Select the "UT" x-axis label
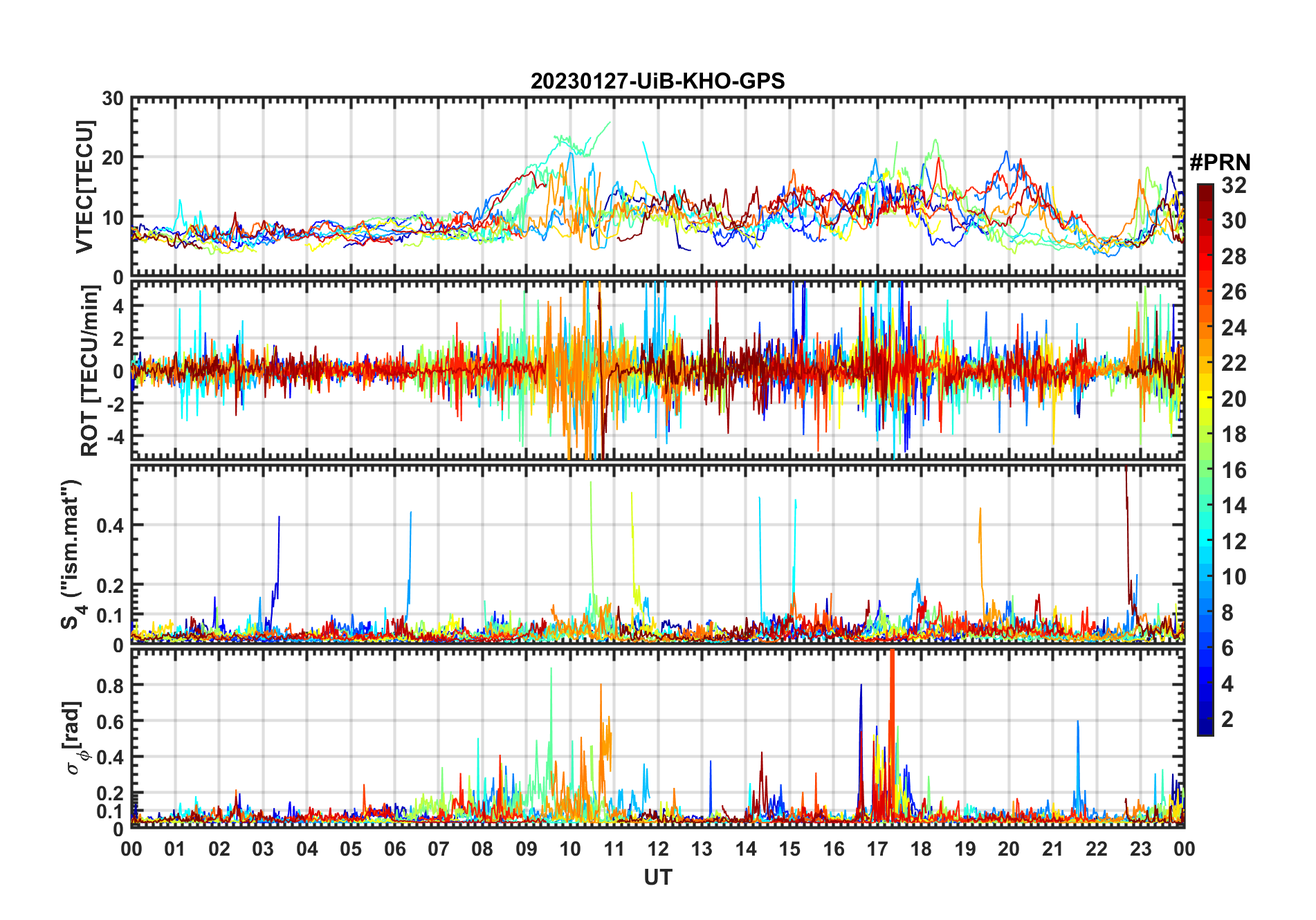 click(657, 877)
